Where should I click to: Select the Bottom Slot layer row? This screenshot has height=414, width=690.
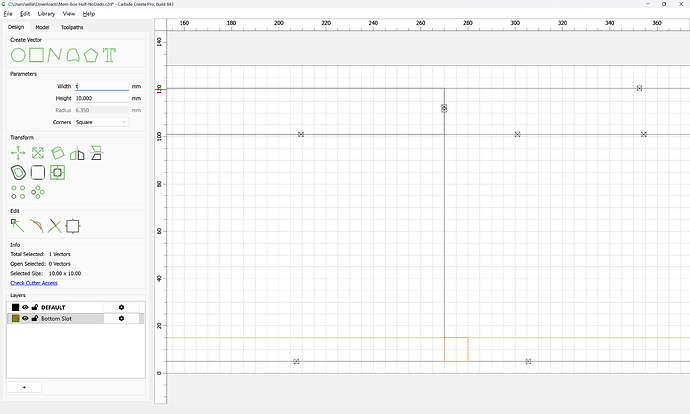76,318
